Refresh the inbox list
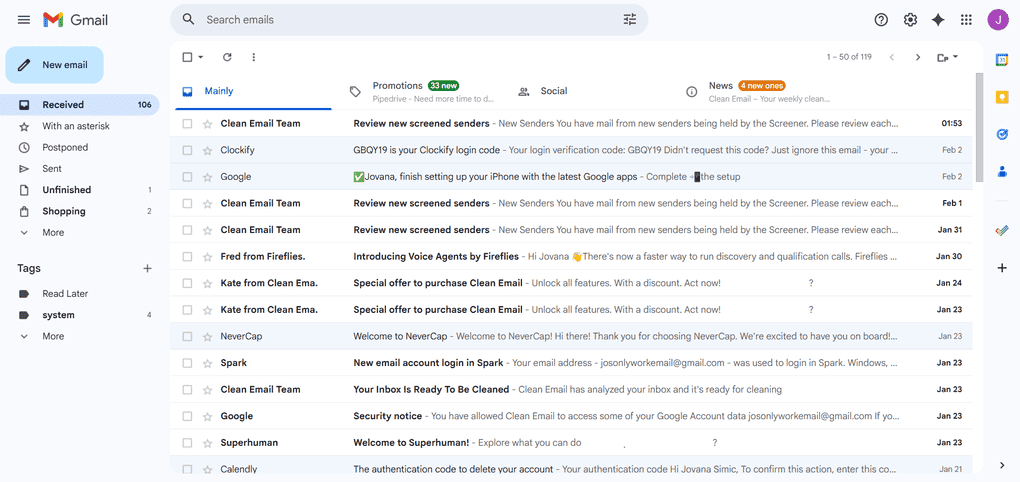This screenshot has height=482, width=1020. (227, 57)
